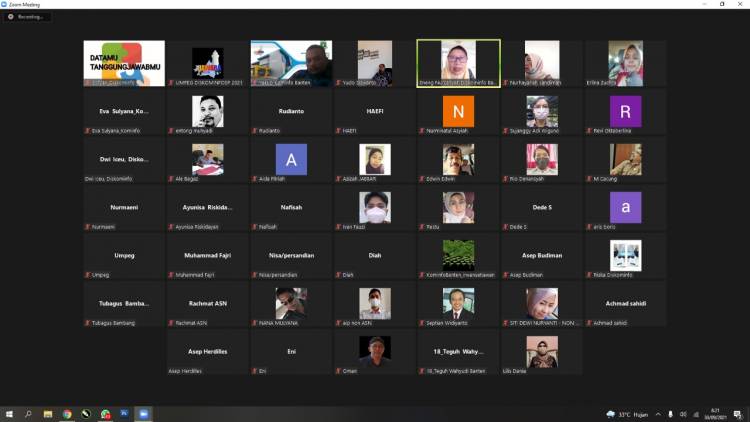The width and height of the screenshot is (750, 422).
Task: Select the Lilis Dania participant tile
Action: (x=542, y=352)
